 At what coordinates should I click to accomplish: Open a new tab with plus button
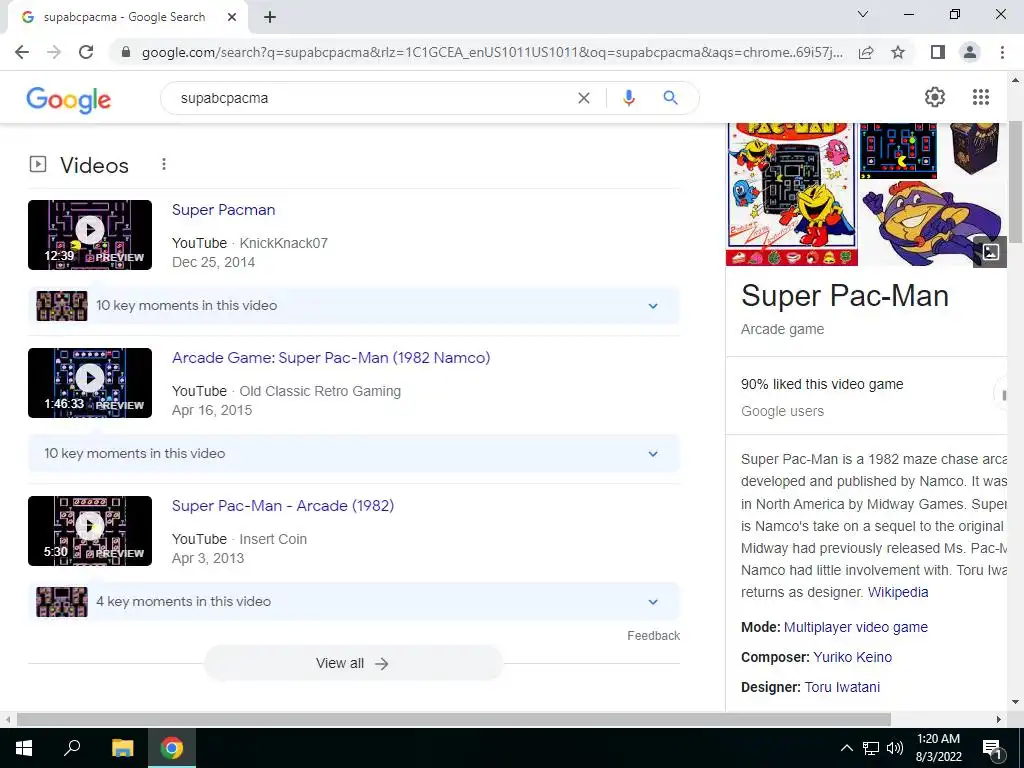pyautogui.click(x=270, y=17)
